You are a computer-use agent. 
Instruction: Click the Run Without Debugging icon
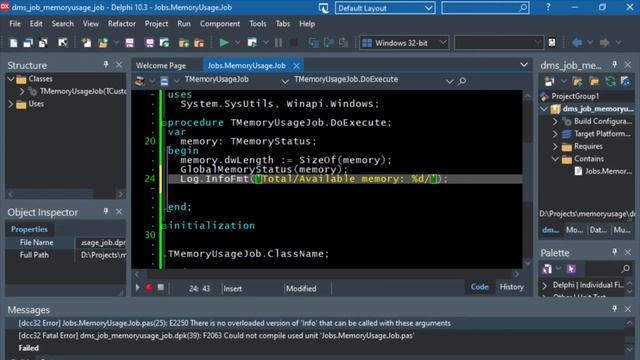click(252, 42)
